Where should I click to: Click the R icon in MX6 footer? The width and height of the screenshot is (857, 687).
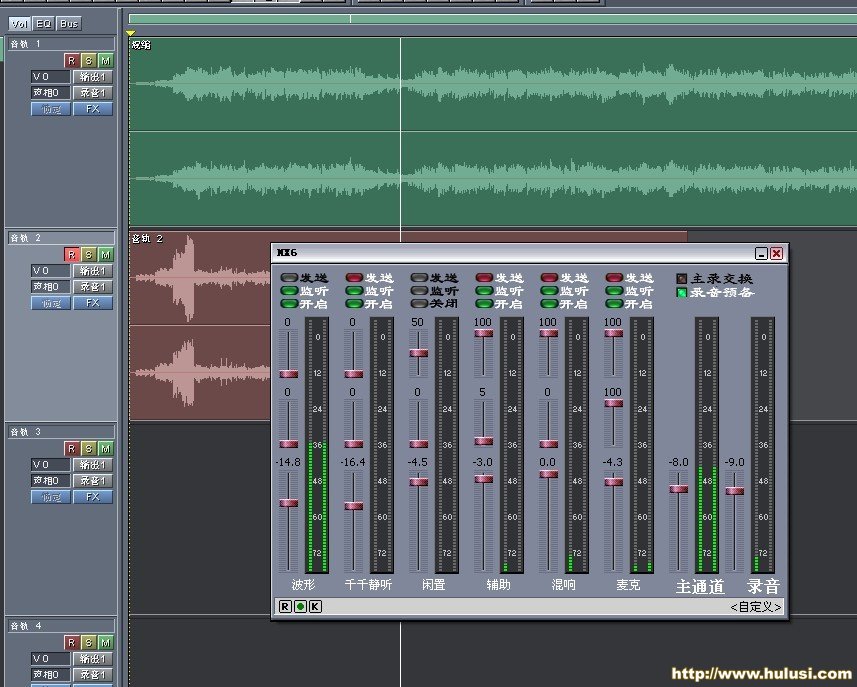click(x=285, y=606)
